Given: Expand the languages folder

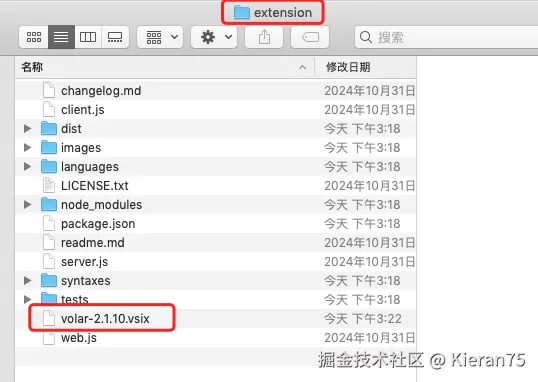Looking at the screenshot, I should [x=27, y=166].
